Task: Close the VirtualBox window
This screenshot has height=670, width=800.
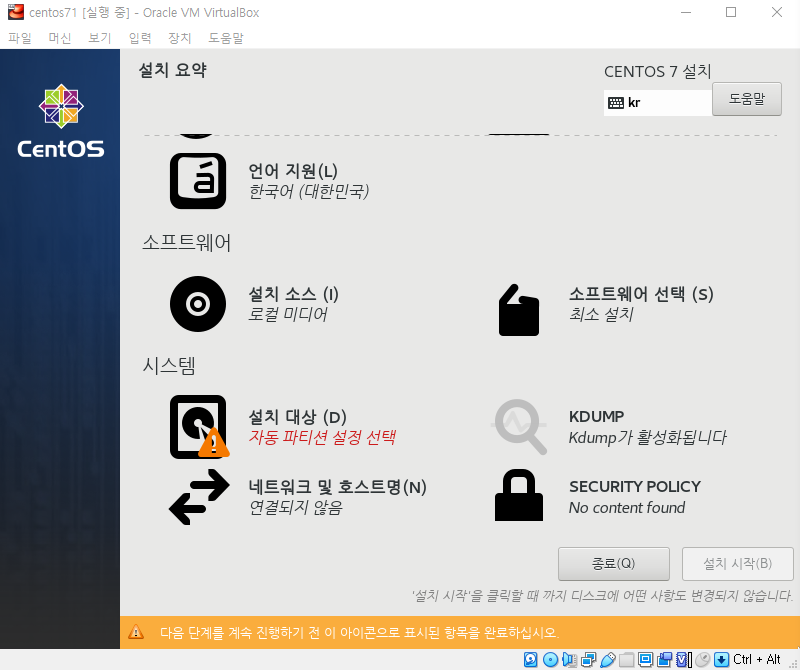Action: point(777,12)
